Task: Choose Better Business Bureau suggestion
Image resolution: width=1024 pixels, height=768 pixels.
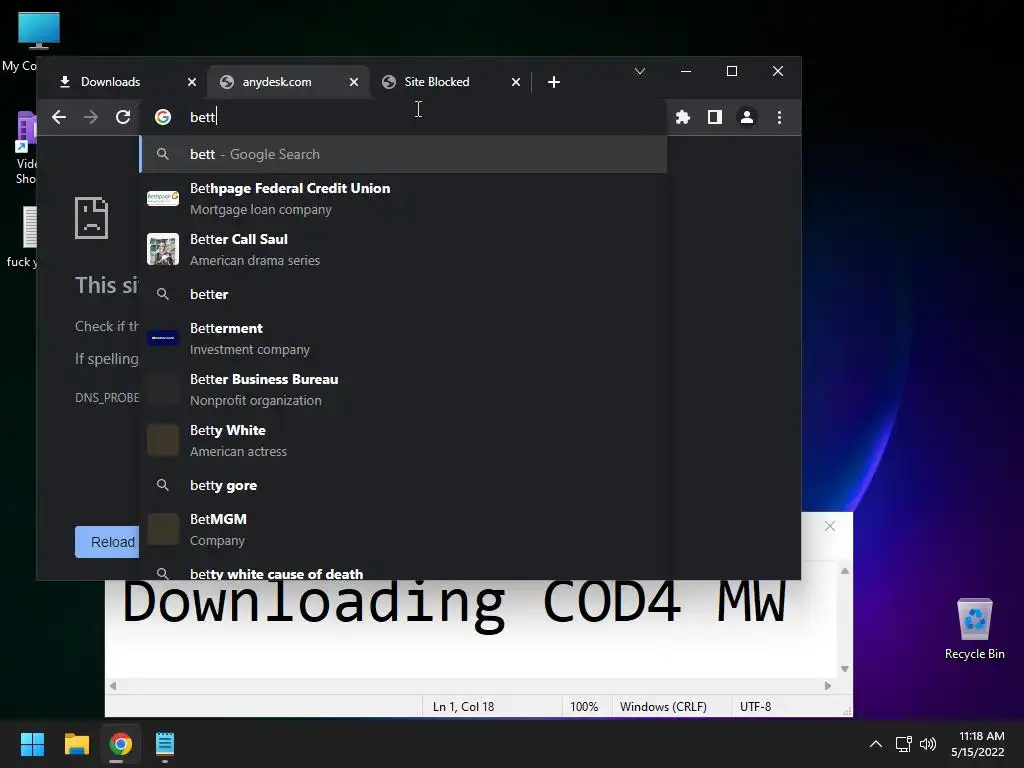Action: pos(404,389)
